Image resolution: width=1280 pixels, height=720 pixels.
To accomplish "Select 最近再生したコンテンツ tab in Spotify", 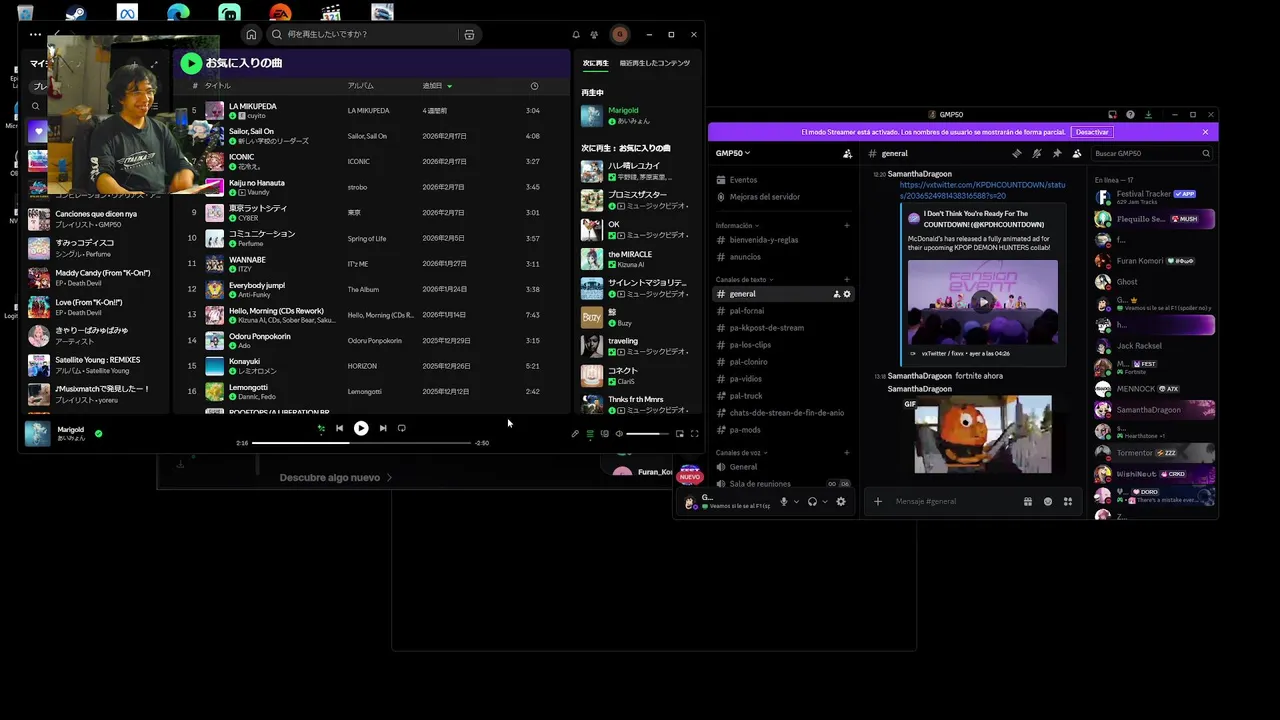I will coord(654,63).
